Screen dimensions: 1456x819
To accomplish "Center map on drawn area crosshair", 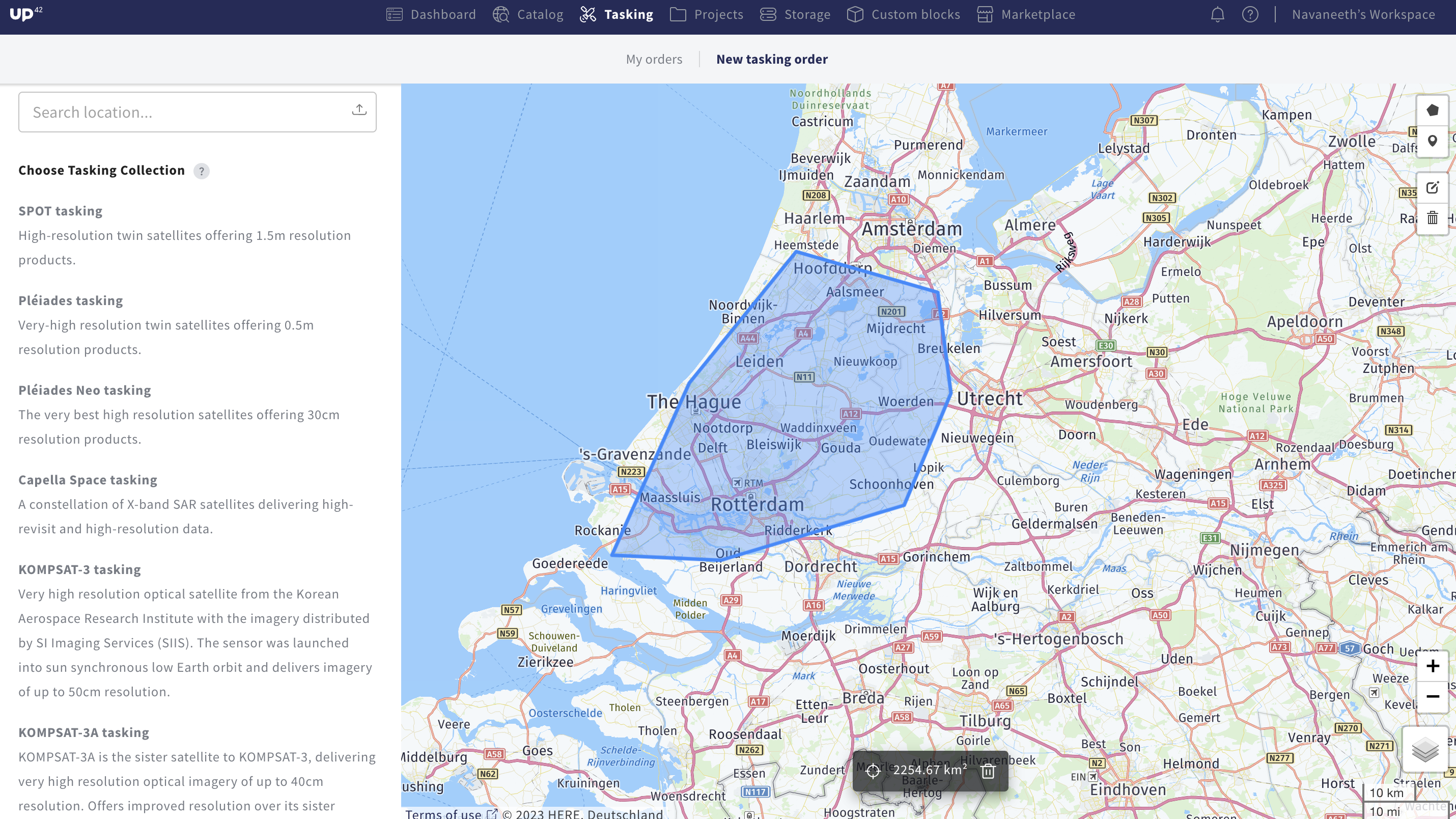I will click(x=873, y=770).
